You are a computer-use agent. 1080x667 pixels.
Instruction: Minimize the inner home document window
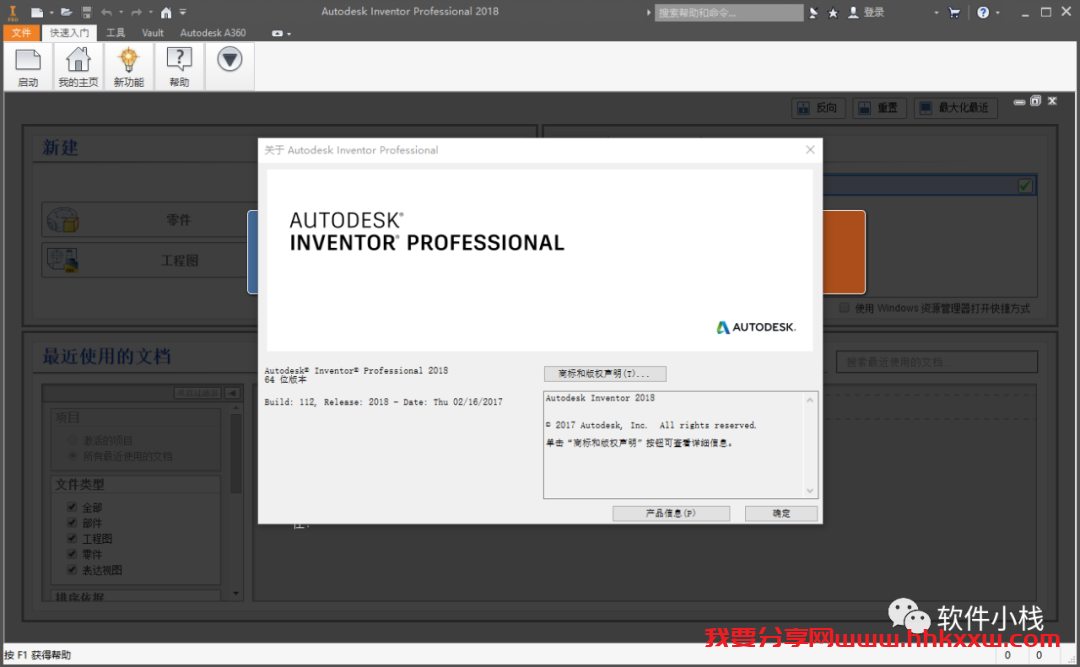click(1019, 102)
